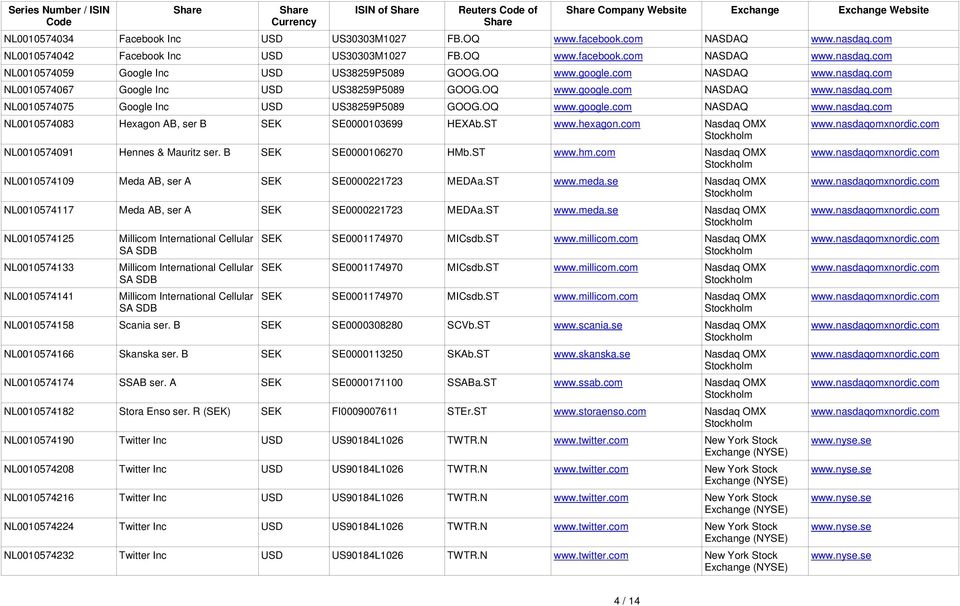960x606 pixels.
Task: Select Reuters code SSABa.ST
Action: point(471,383)
